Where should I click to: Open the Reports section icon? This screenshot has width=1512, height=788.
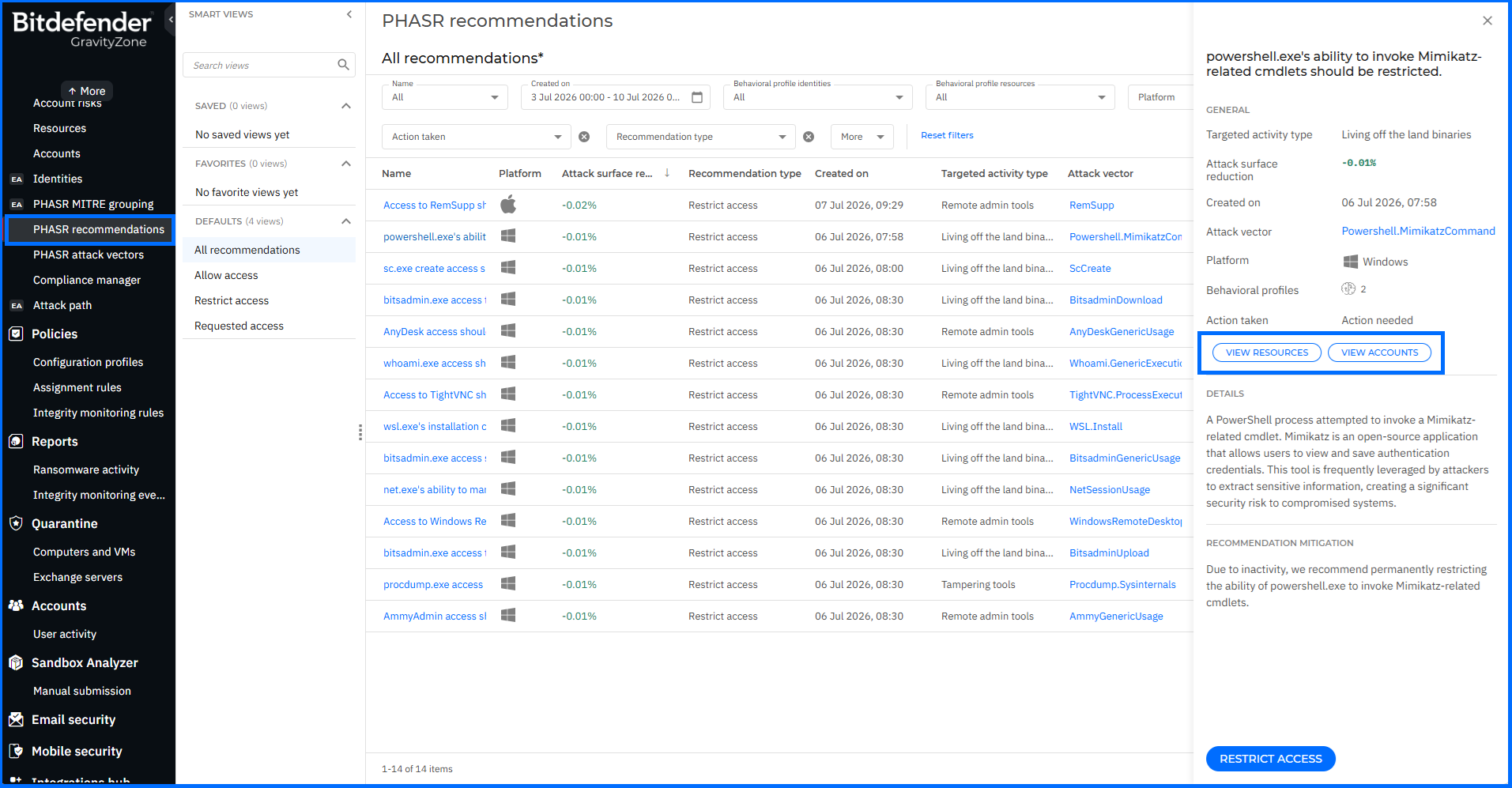click(x=16, y=441)
